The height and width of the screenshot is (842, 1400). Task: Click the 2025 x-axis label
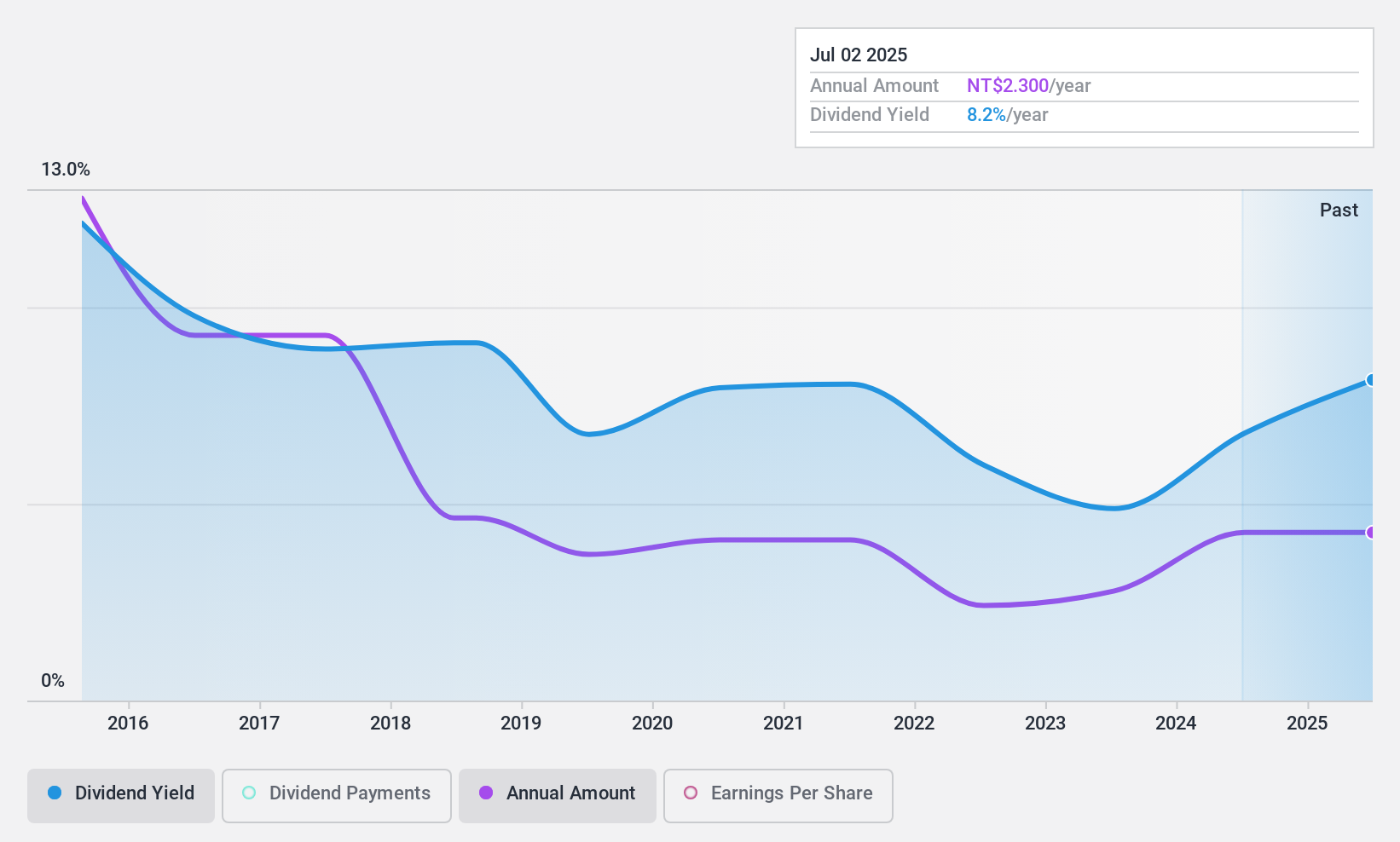[x=1307, y=724]
